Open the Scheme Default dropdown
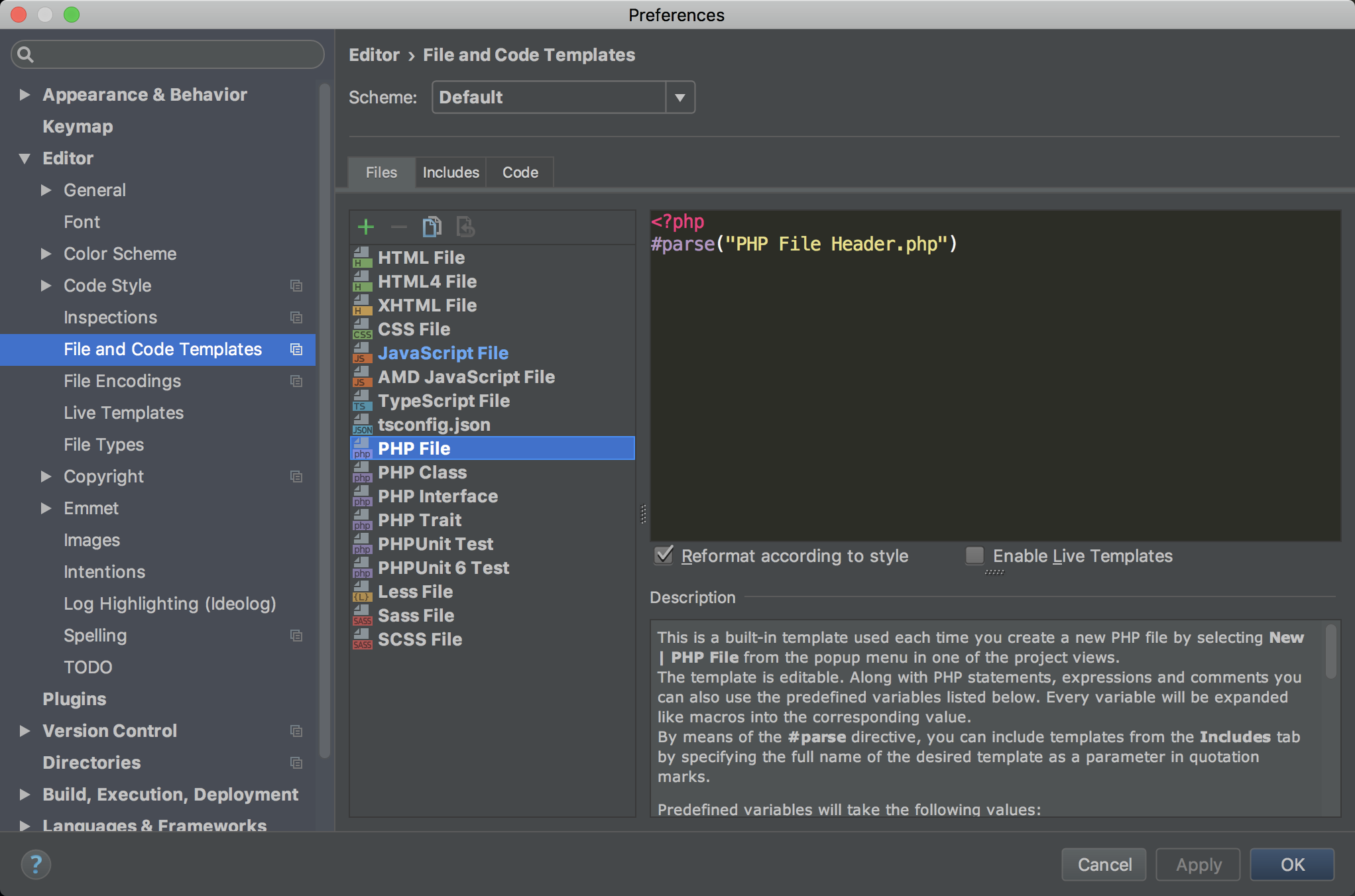Image resolution: width=1355 pixels, height=896 pixels. tap(679, 97)
